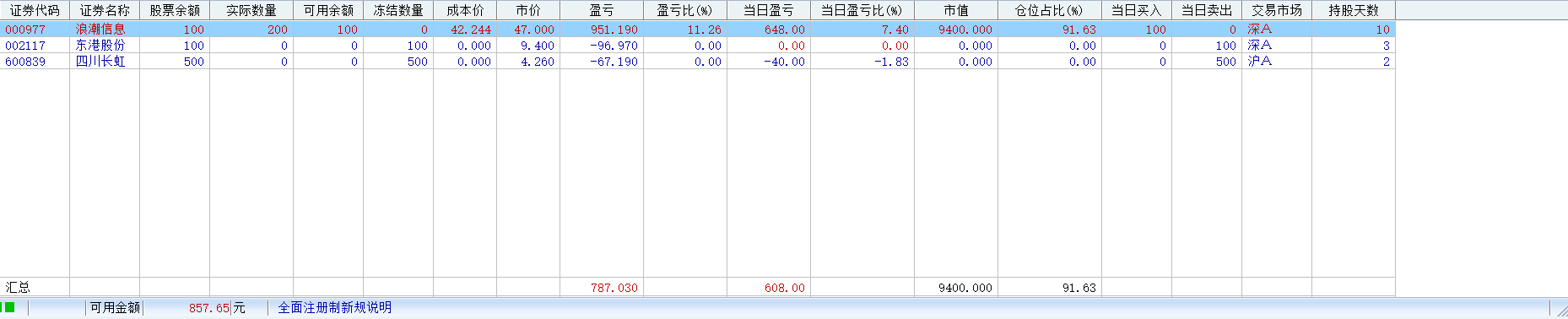Click the 冻结数量 column header
Viewport: 1568px width, 319px height.
click(398, 10)
